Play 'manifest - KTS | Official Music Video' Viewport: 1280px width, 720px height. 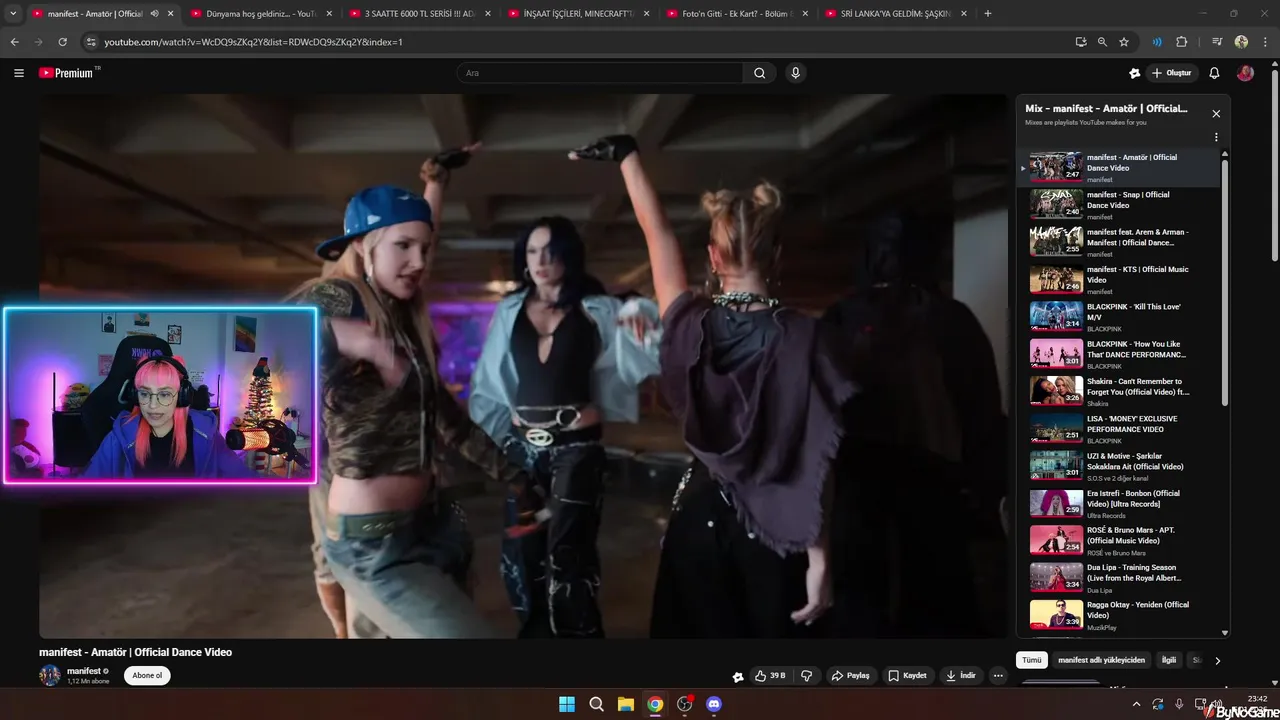click(1120, 278)
